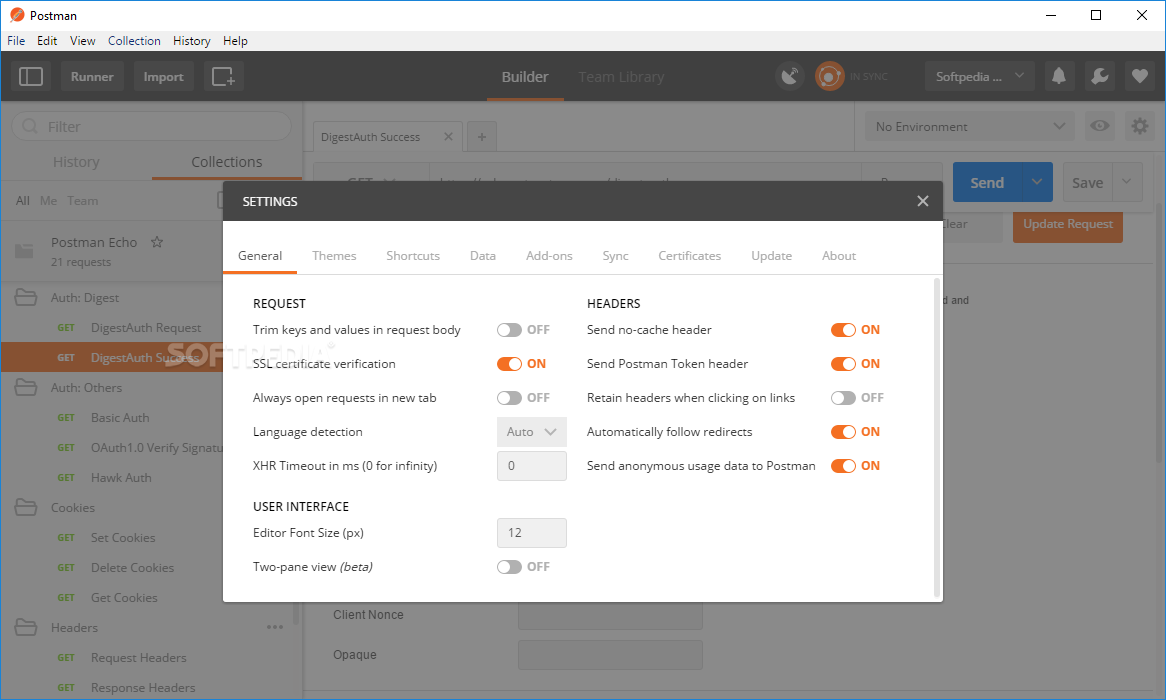
Task: Open Sync settings tab
Action: click(615, 256)
